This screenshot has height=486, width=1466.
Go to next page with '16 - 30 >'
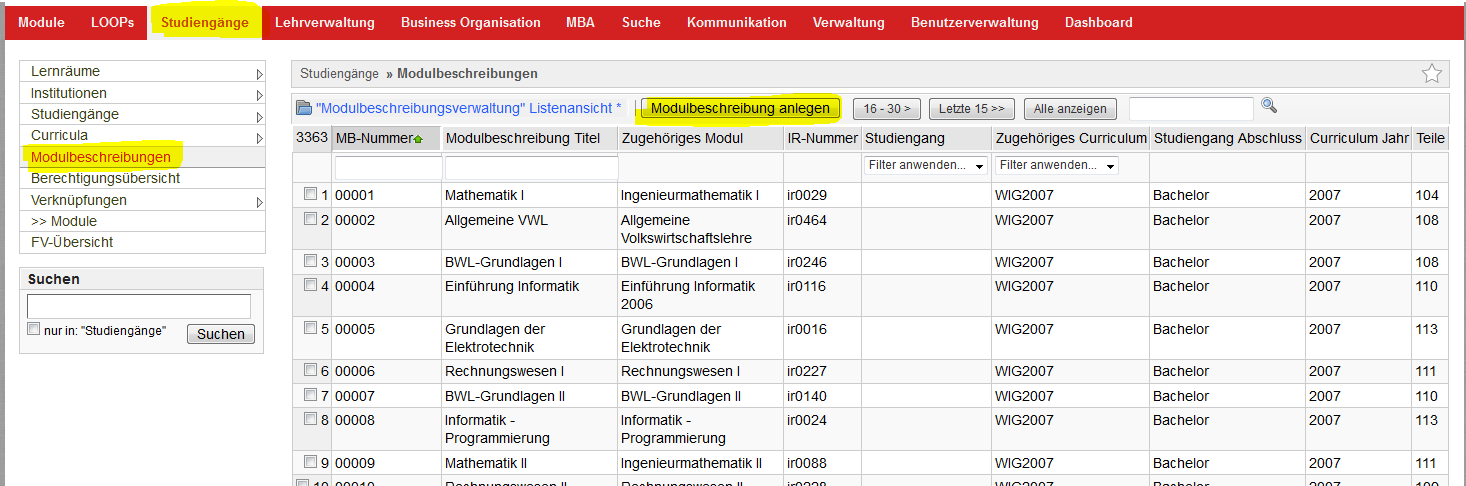coord(886,108)
